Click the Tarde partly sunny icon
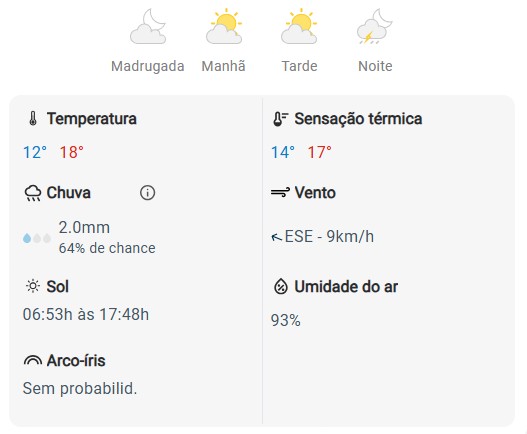The height and width of the screenshot is (434, 527). click(299, 27)
